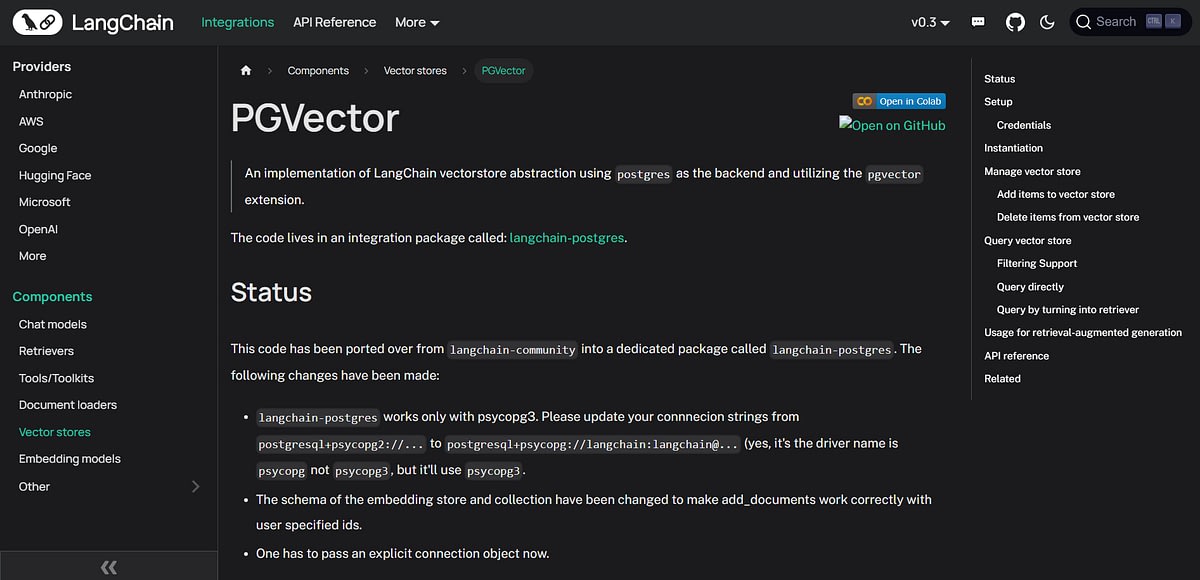Image resolution: width=1200 pixels, height=580 pixels.
Task: Jump to Query directly section
Action: point(1030,287)
